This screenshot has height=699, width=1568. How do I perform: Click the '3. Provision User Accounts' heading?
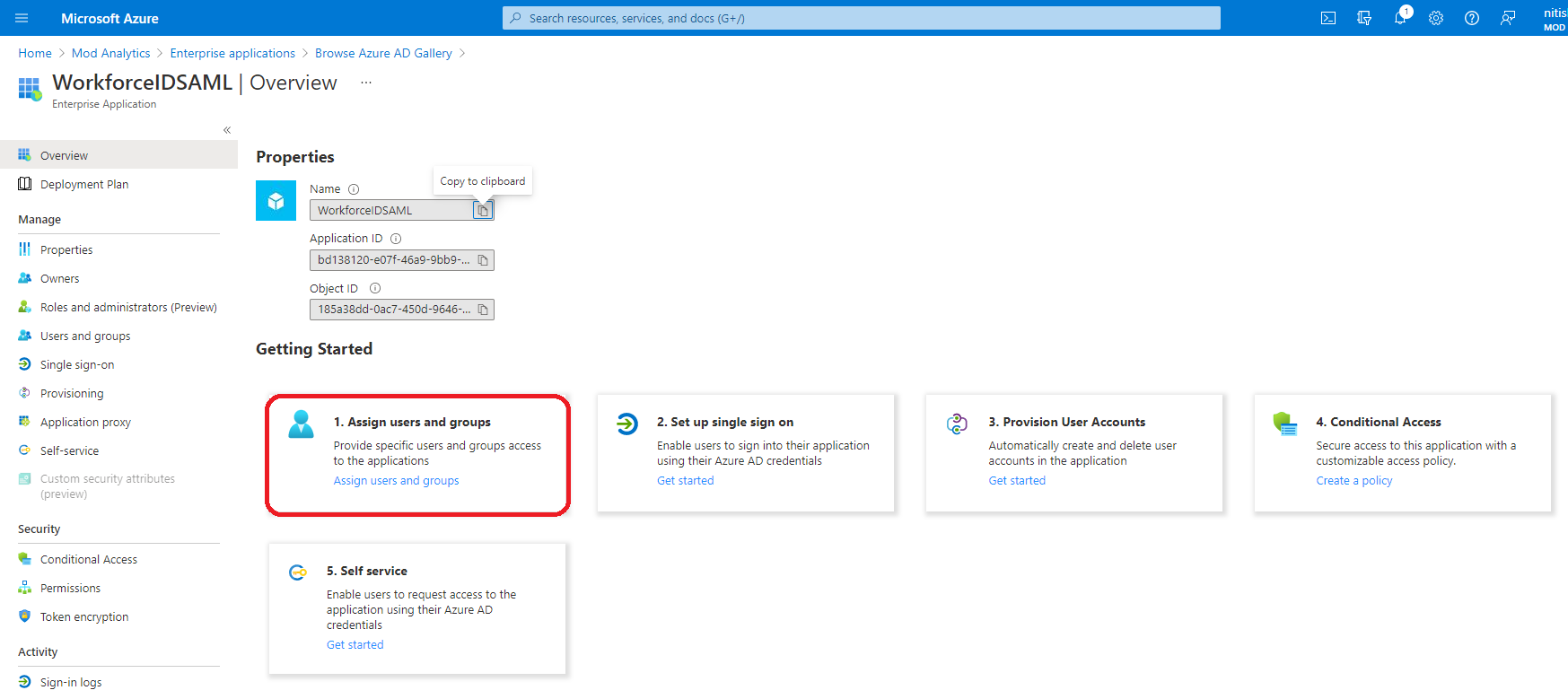(1067, 422)
